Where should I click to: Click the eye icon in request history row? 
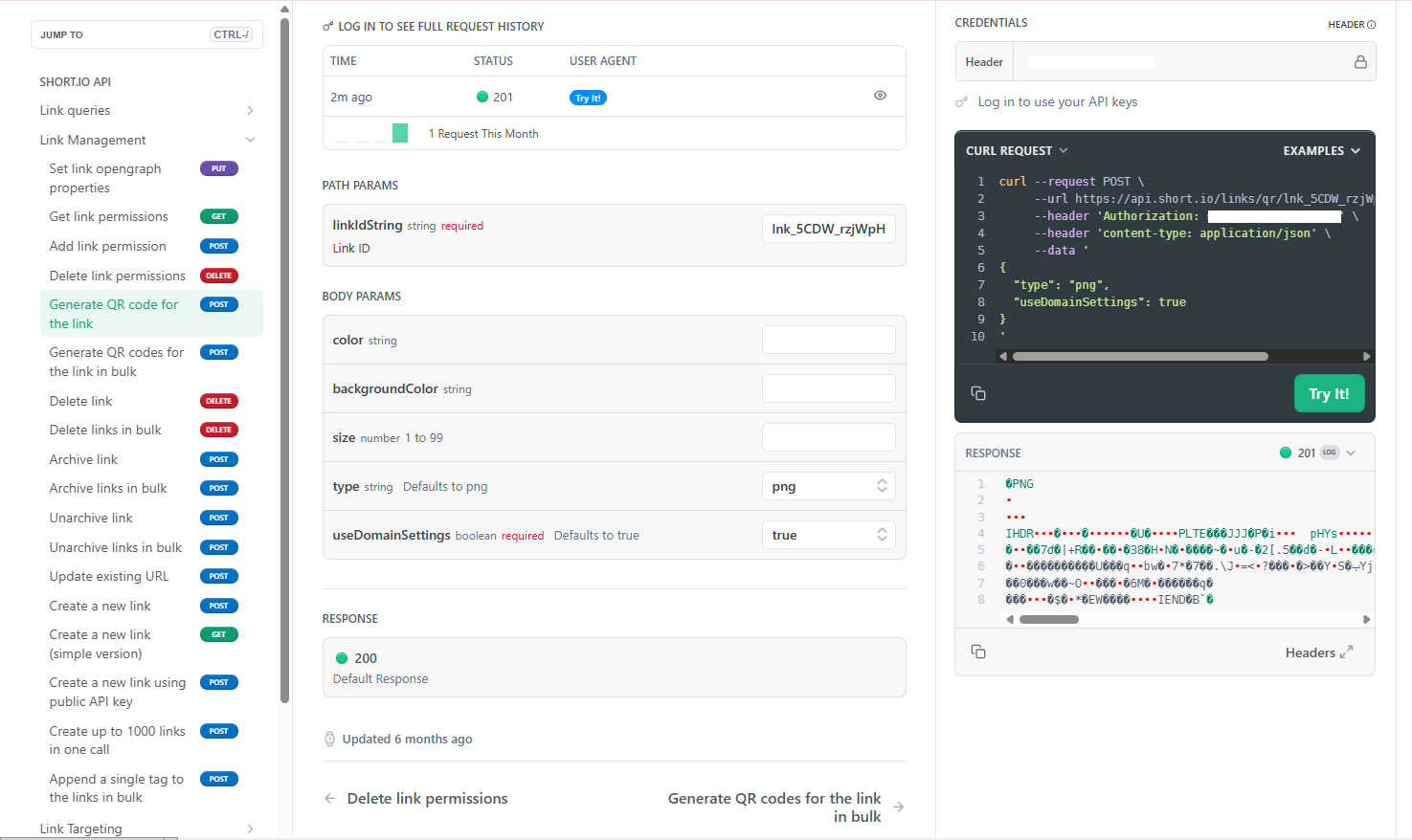click(x=880, y=96)
